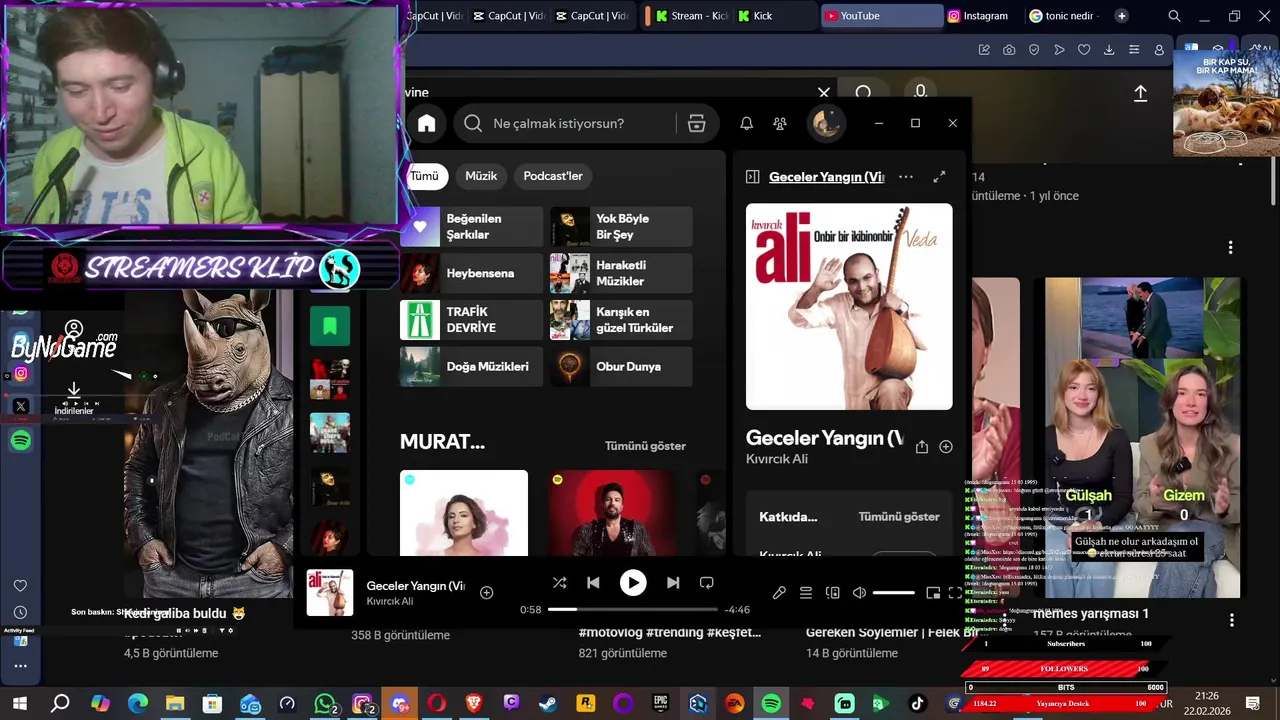Open Spotify Browse icon in search bar
This screenshot has height=720, width=1280.
[697, 124]
